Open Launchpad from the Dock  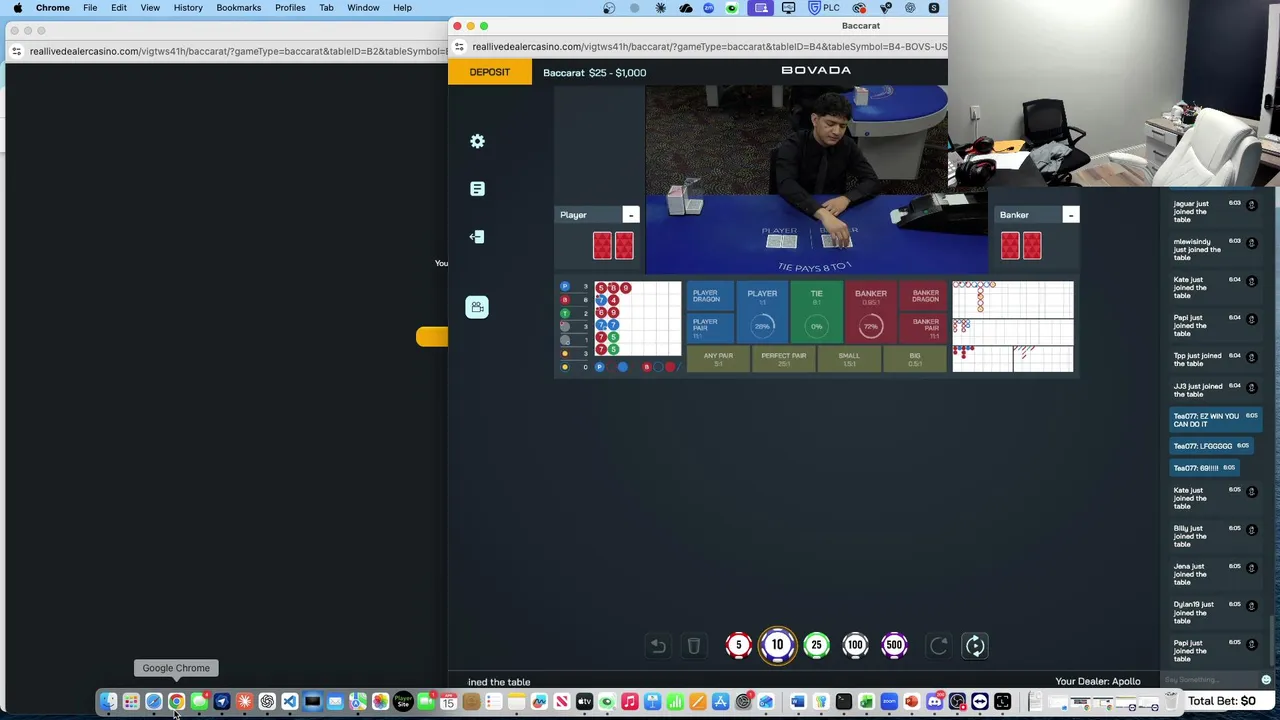click(x=131, y=702)
